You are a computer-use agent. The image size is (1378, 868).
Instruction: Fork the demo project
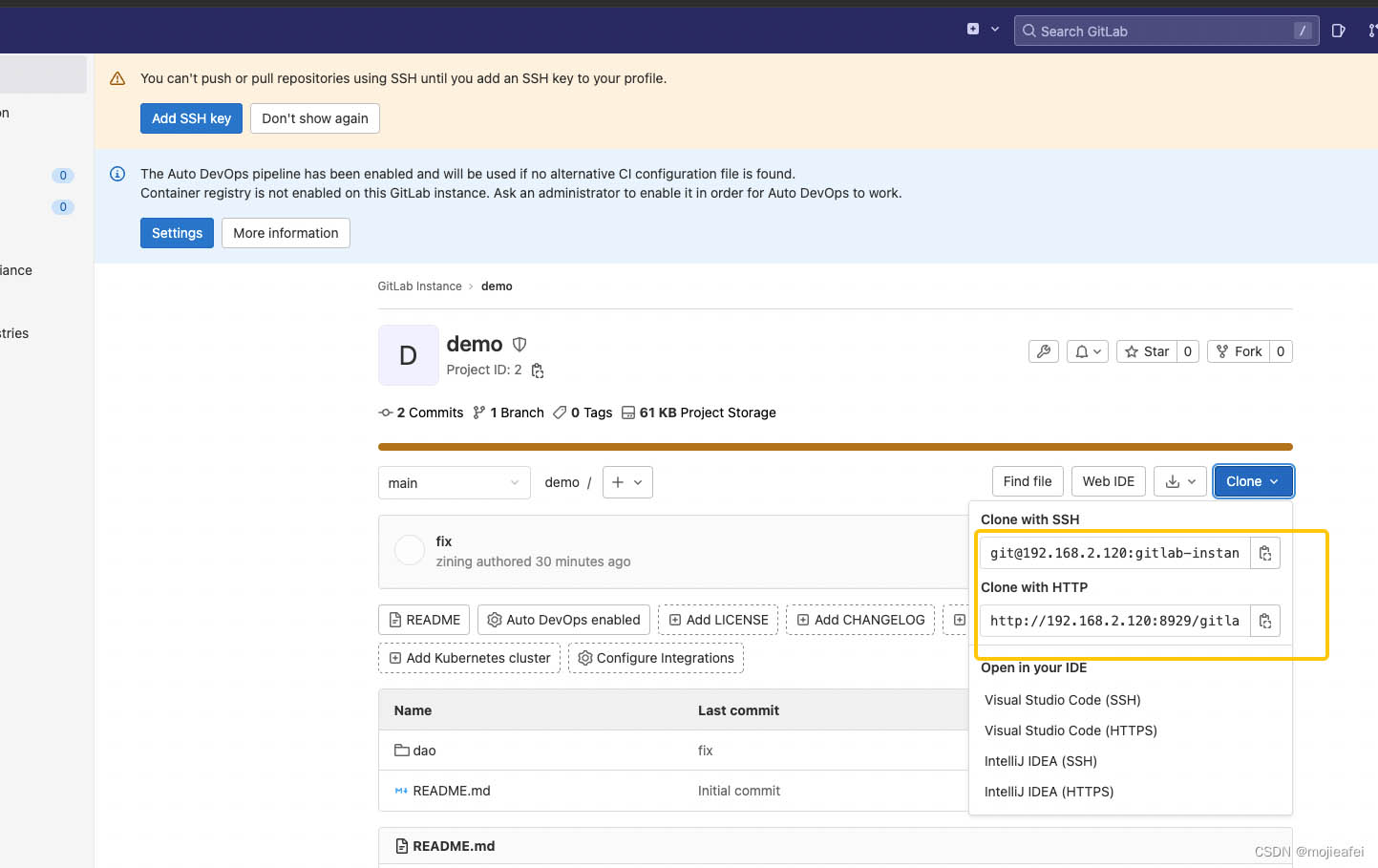(1239, 351)
